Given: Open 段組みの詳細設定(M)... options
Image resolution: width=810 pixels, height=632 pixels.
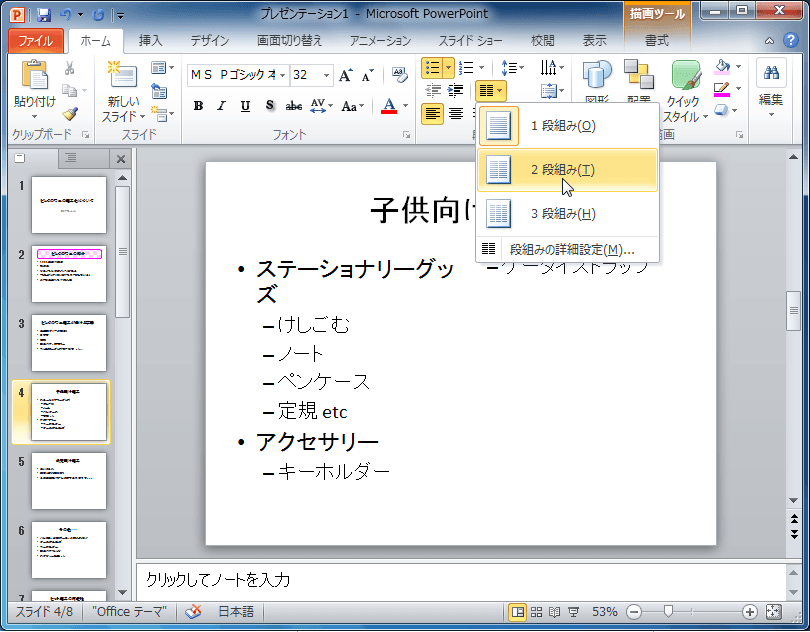Looking at the screenshot, I should (567, 250).
